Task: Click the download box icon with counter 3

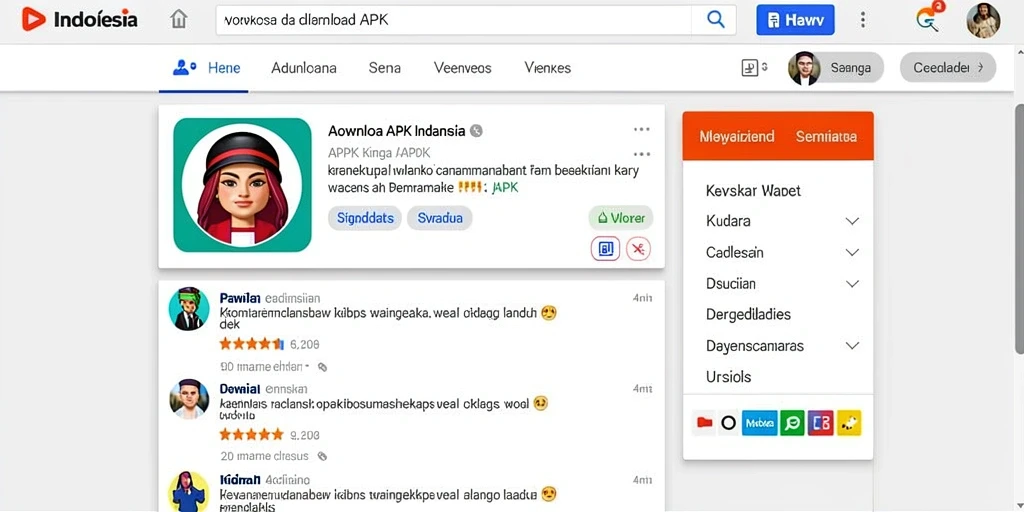Action: tap(754, 67)
